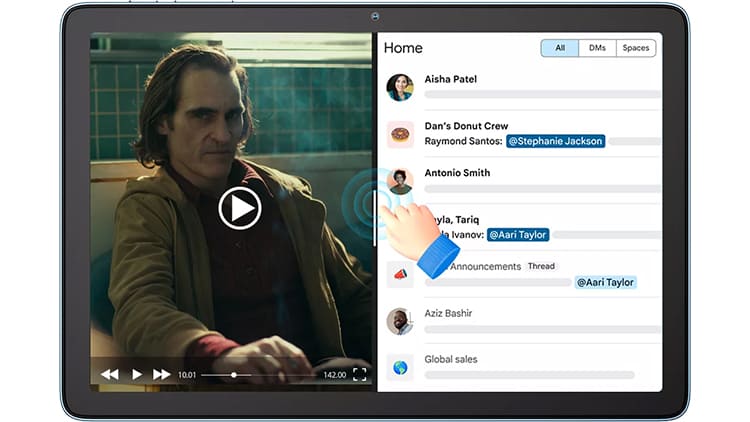Enter fullscreen using the expand icon
750x422 pixels.
360,374
